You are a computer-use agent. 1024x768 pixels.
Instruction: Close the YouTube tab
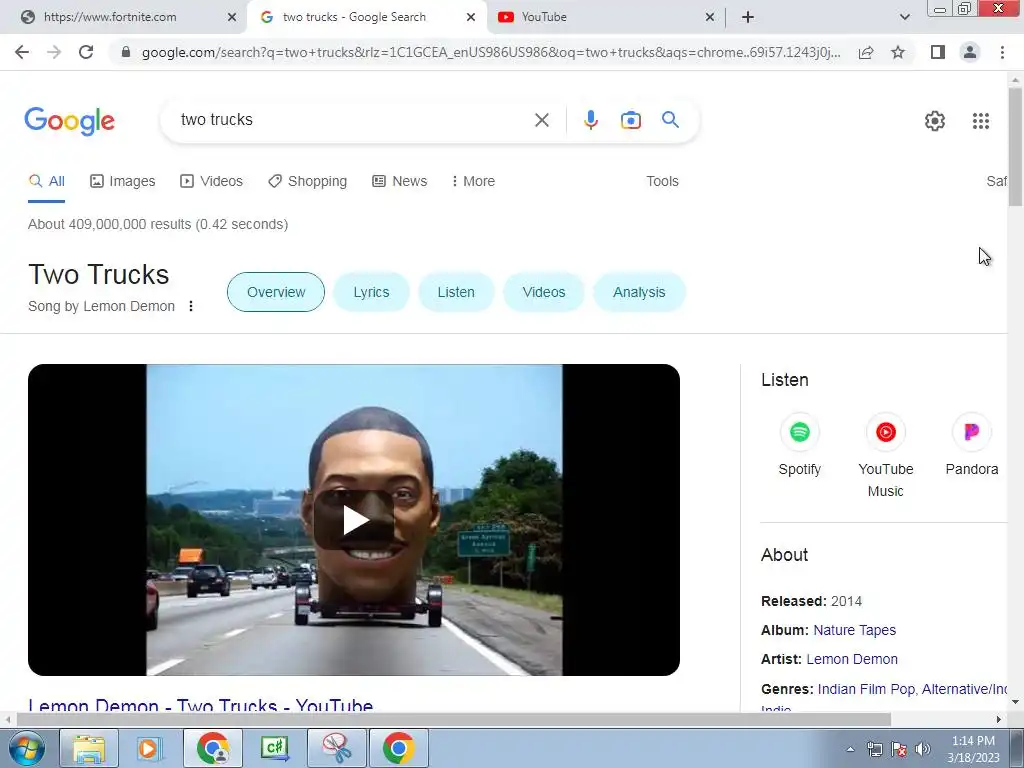point(710,17)
